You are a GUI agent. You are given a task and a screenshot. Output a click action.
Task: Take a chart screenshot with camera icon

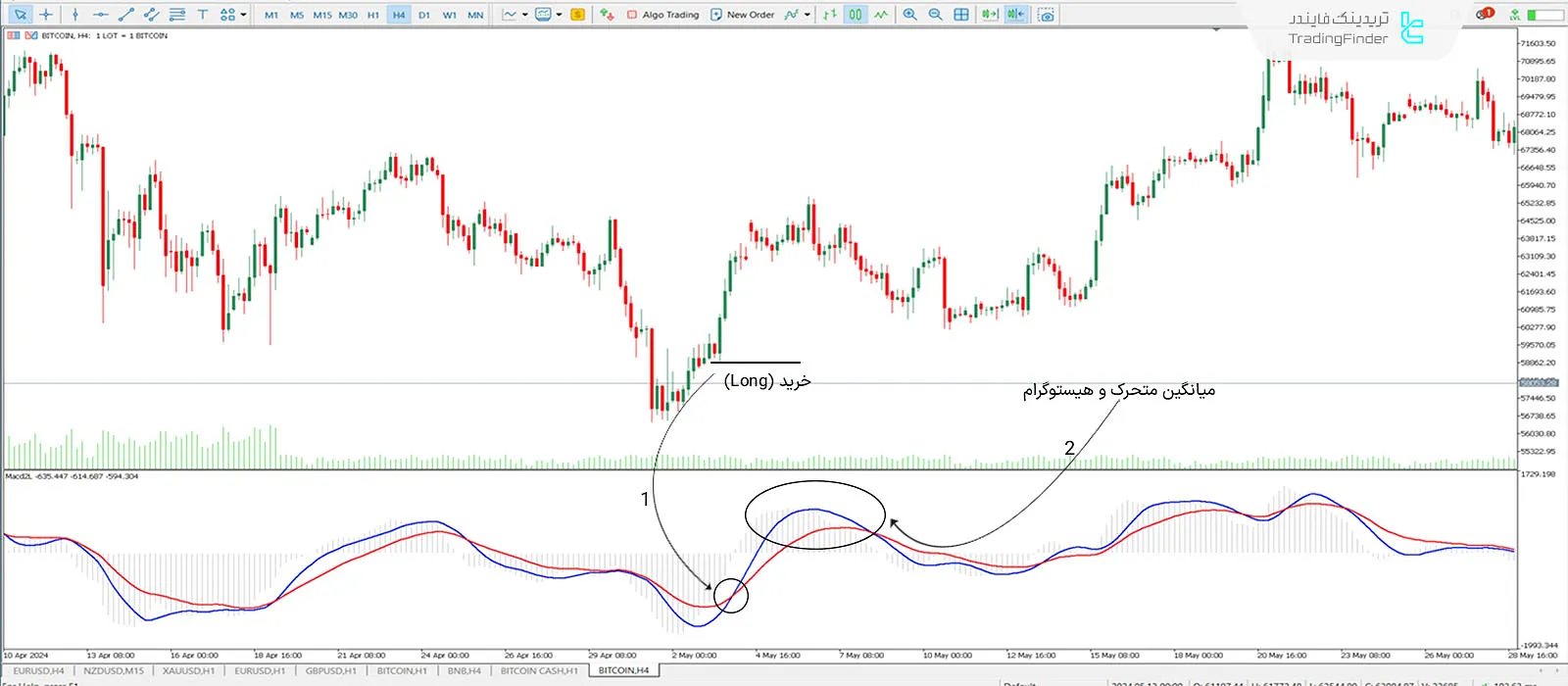(1047, 15)
